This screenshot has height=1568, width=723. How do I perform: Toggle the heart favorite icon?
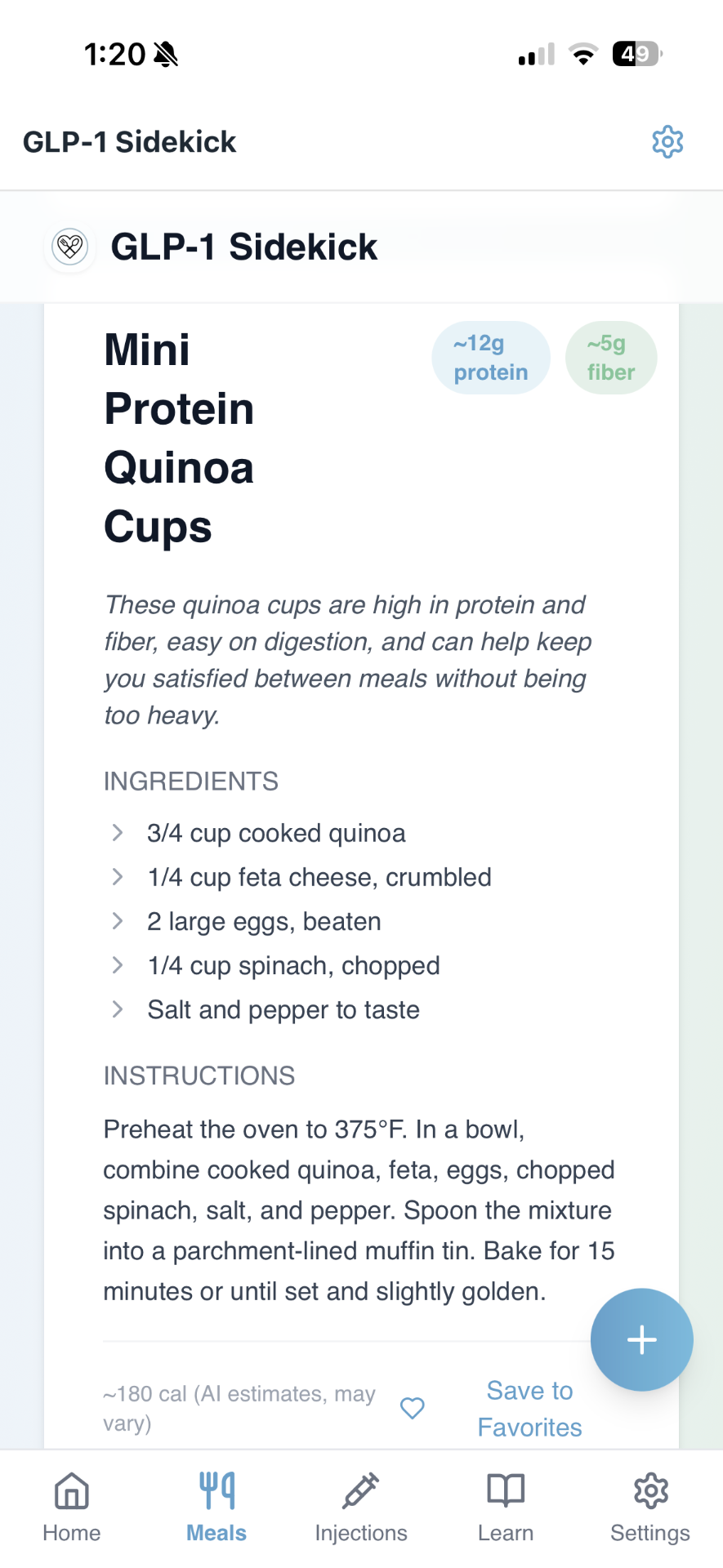pos(413,1408)
